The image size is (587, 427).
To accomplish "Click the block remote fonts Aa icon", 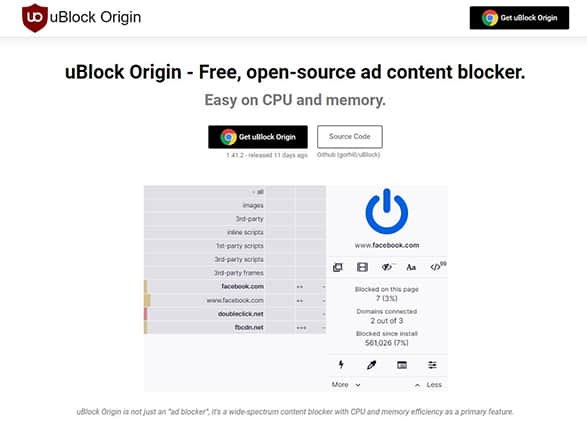I will pyautogui.click(x=411, y=267).
